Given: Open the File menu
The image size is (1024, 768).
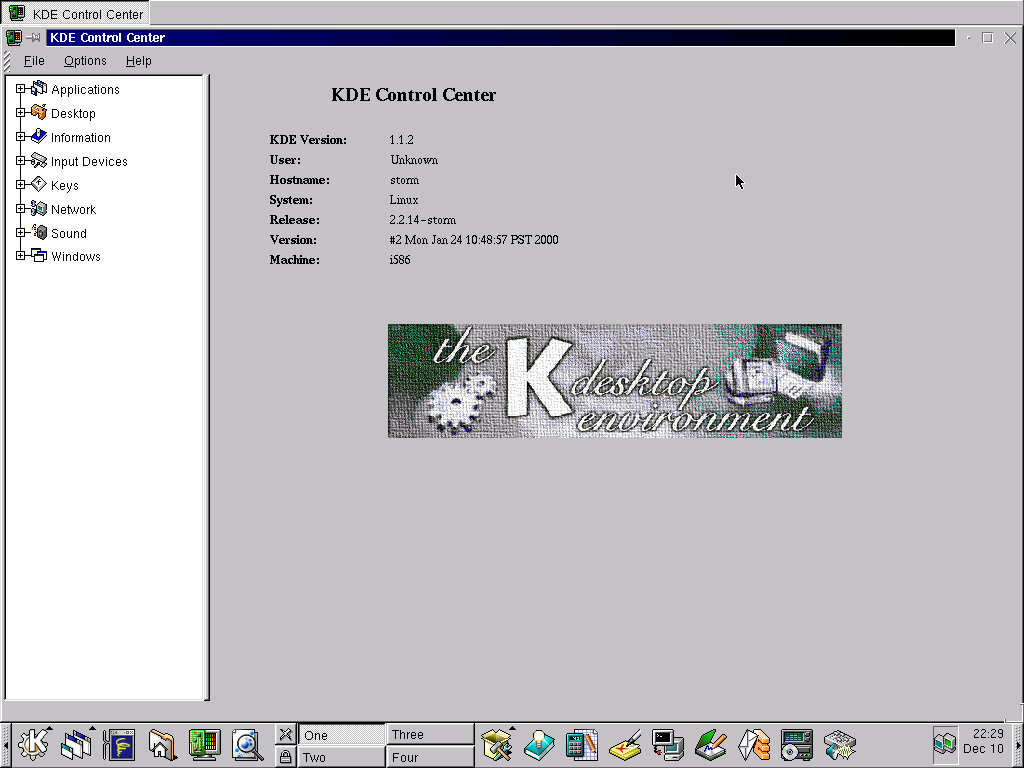Looking at the screenshot, I should (x=34, y=61).
